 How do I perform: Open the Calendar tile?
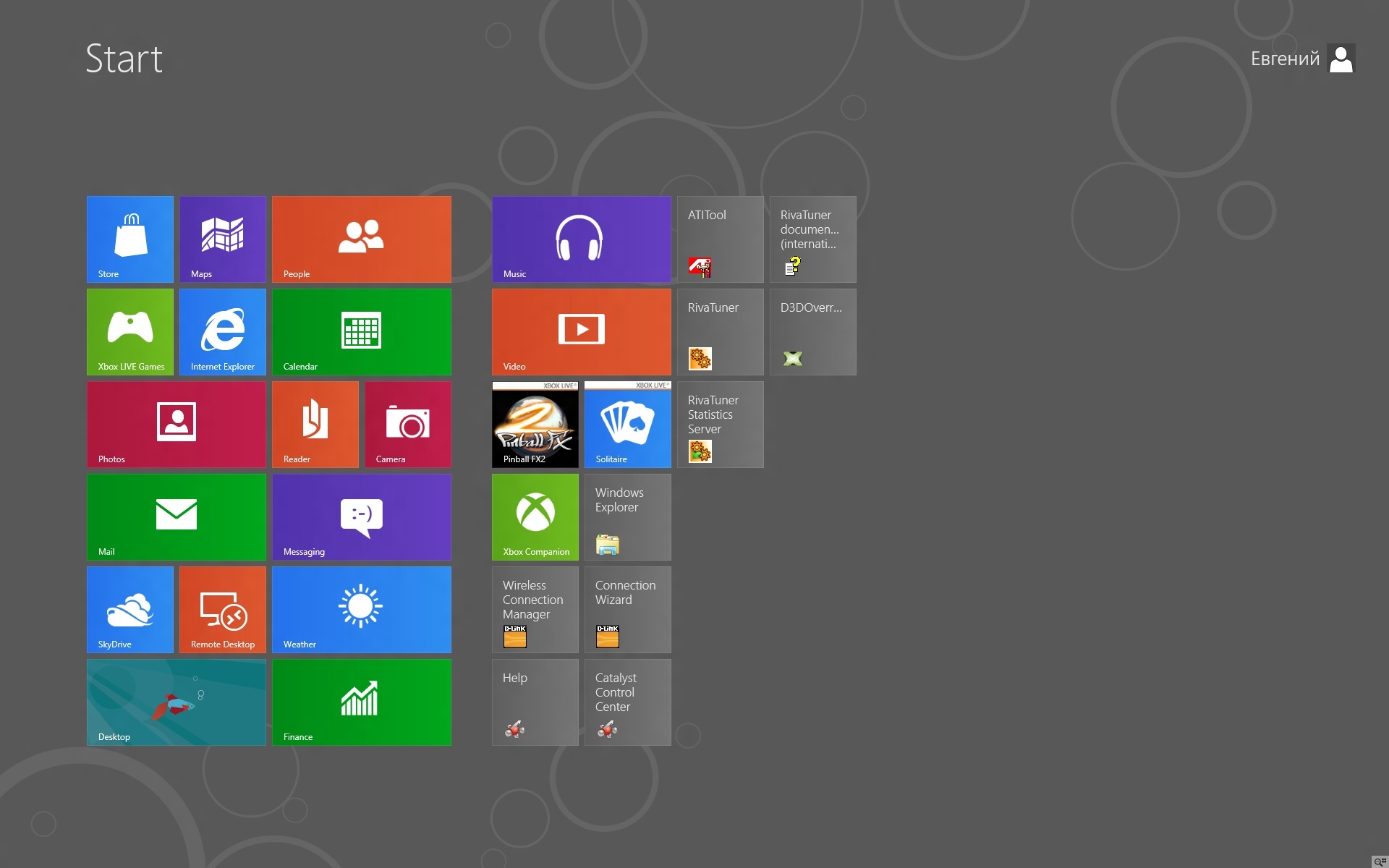(x=362, y=332)
